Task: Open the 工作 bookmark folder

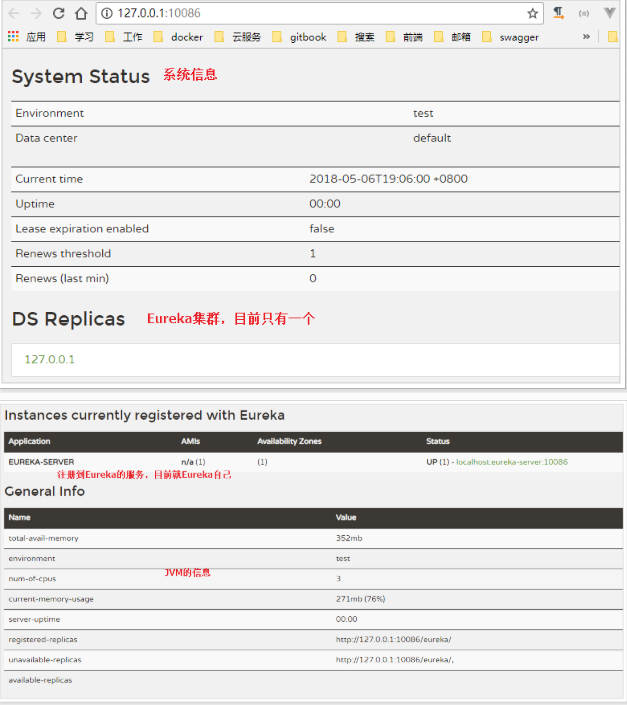Action: [124, 37]
